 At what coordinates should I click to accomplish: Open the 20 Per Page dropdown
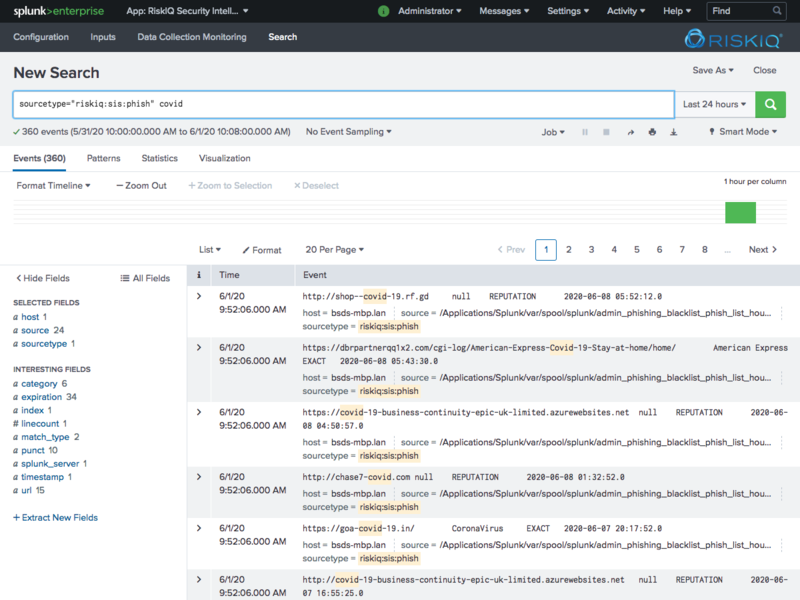click(x=335, y=249)
